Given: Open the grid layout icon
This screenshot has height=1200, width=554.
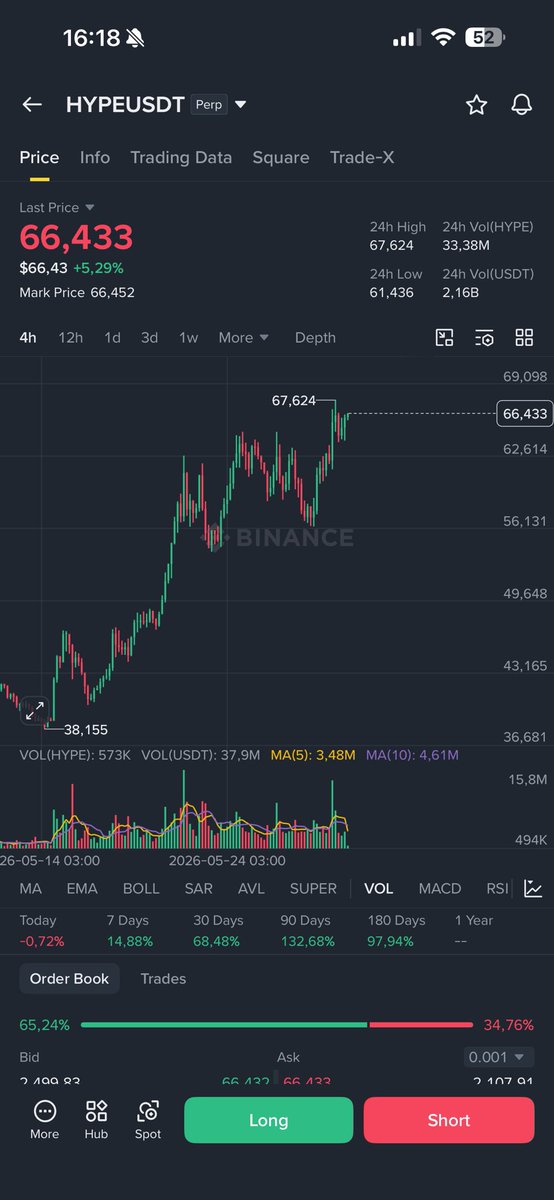Looking at the screenshot, I should [524, 338].
